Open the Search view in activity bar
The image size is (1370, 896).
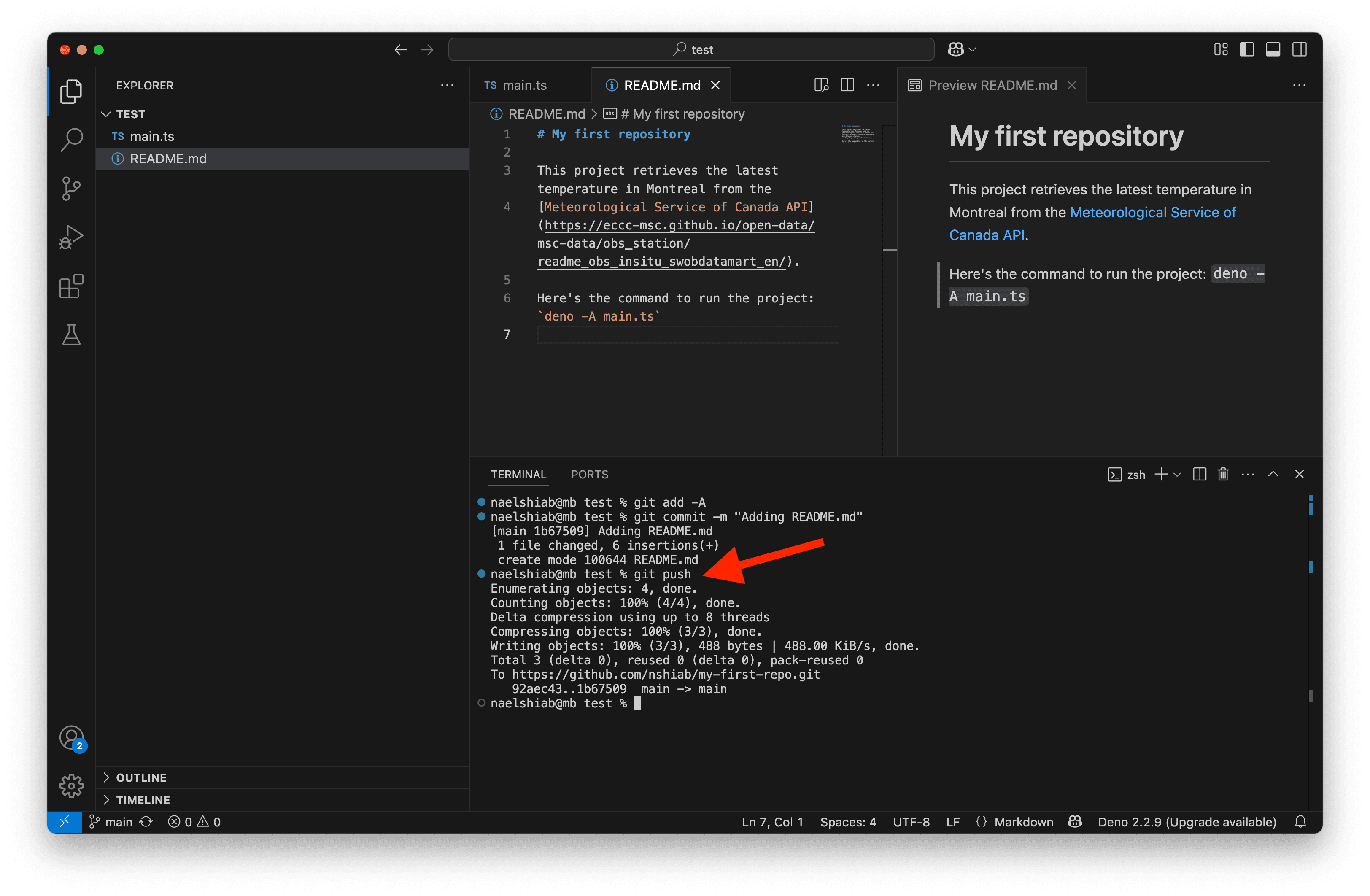tap(71, 139)
